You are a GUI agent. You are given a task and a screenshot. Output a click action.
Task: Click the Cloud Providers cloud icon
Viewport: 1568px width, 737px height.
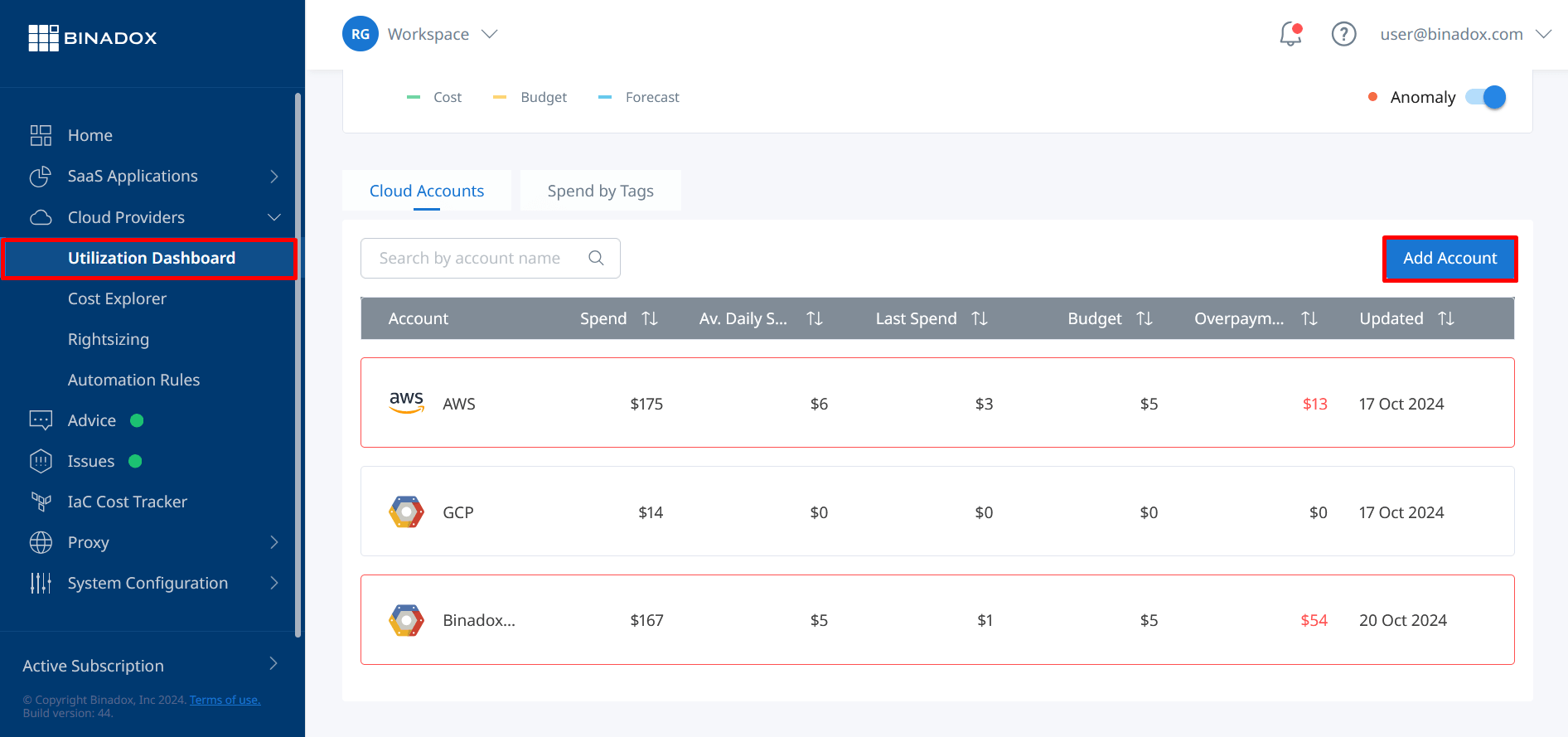point(41,217)
